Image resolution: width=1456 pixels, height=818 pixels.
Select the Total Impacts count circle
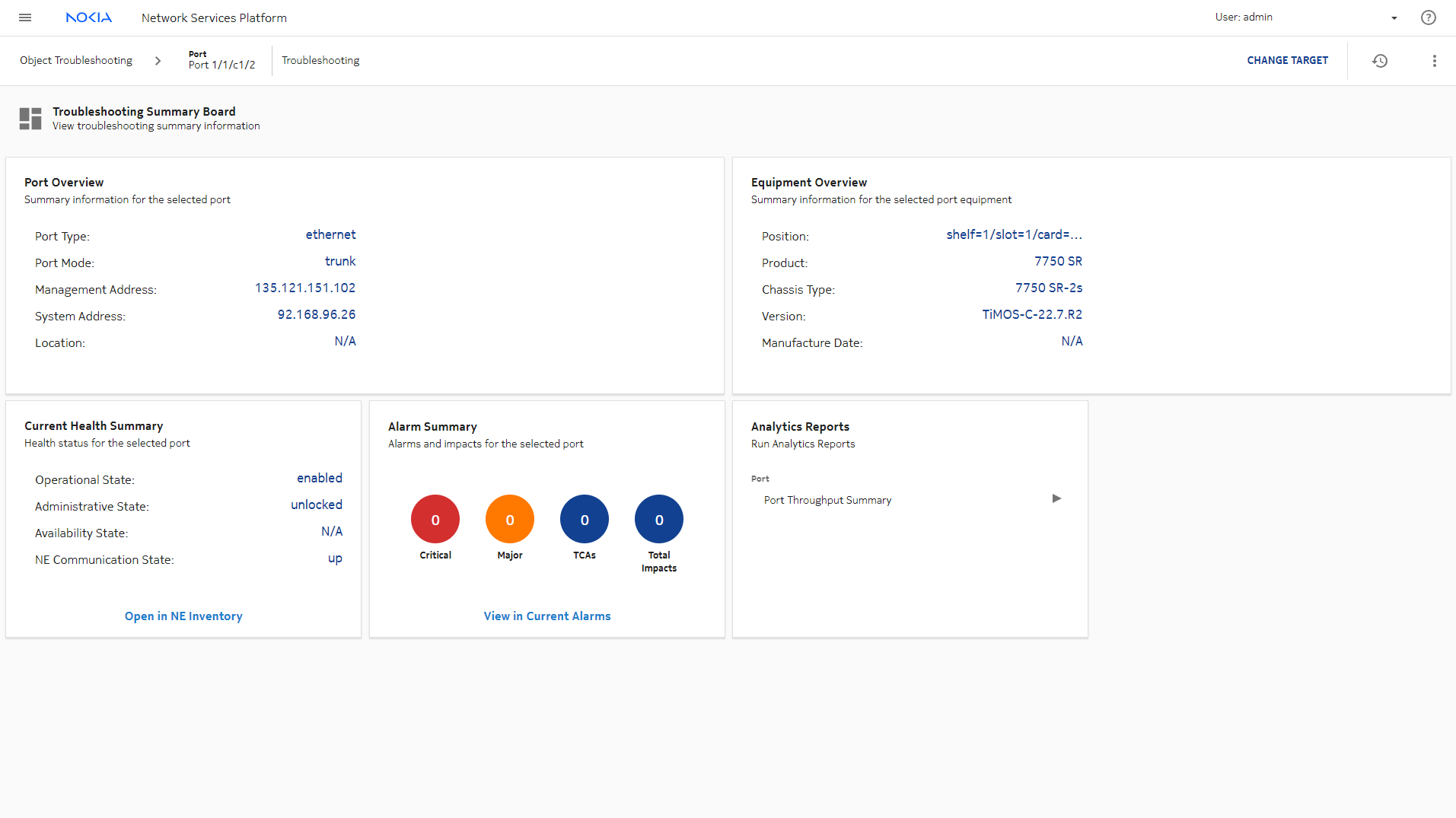pyautogui.click(x=659, y=520)
